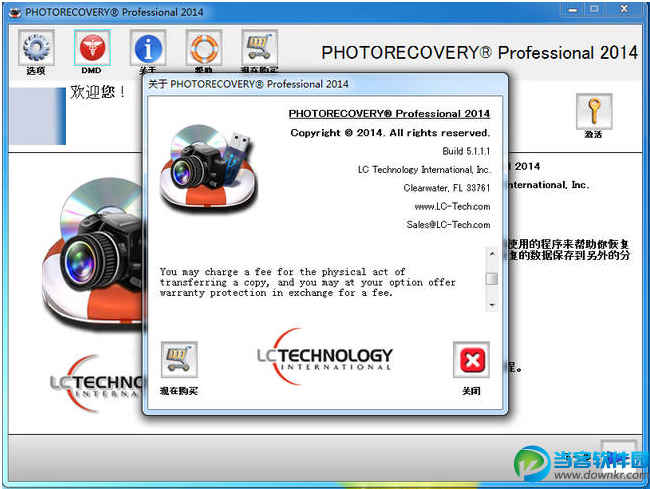Open the About info icon in toolbar
Screen dimensions: 650x489
[x=148, y=48]
